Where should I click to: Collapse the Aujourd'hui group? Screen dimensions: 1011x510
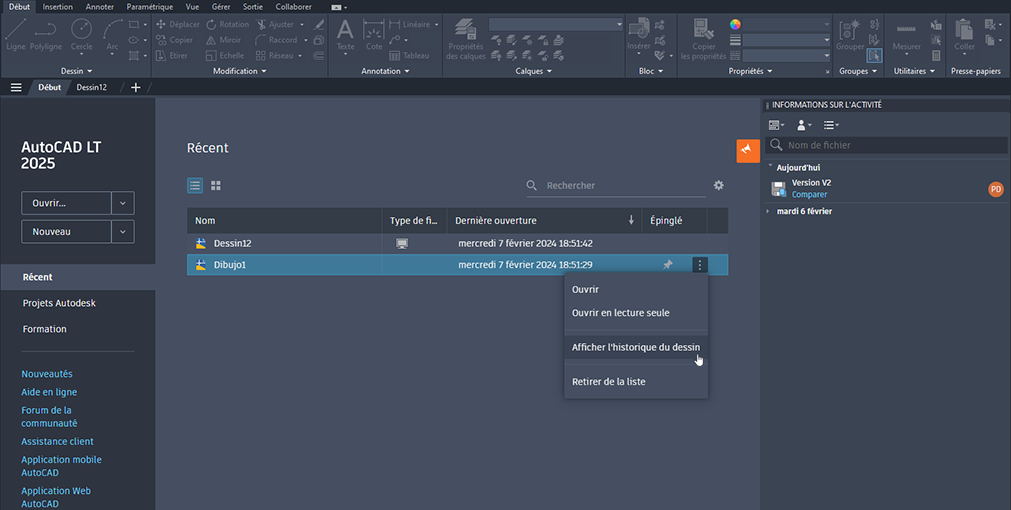click(770, 166)
